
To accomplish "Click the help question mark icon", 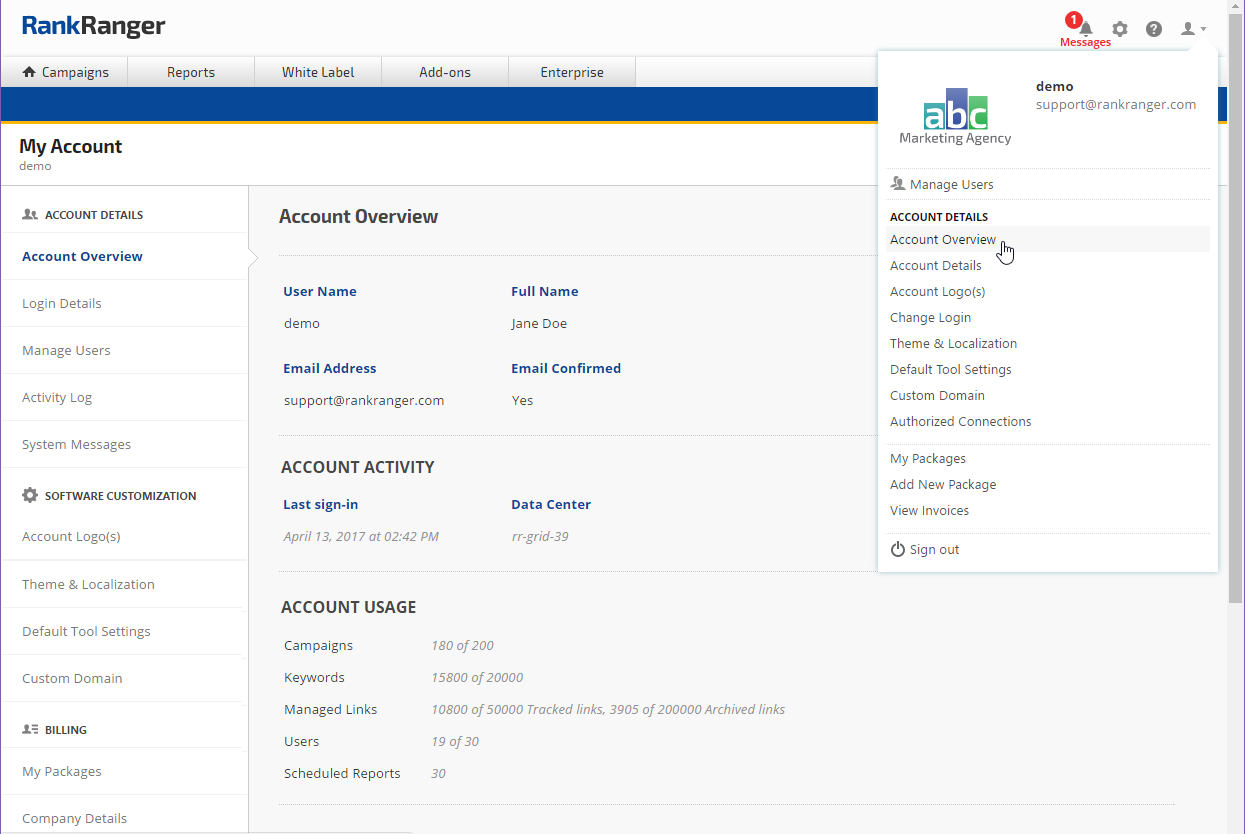I will 1154,29.
